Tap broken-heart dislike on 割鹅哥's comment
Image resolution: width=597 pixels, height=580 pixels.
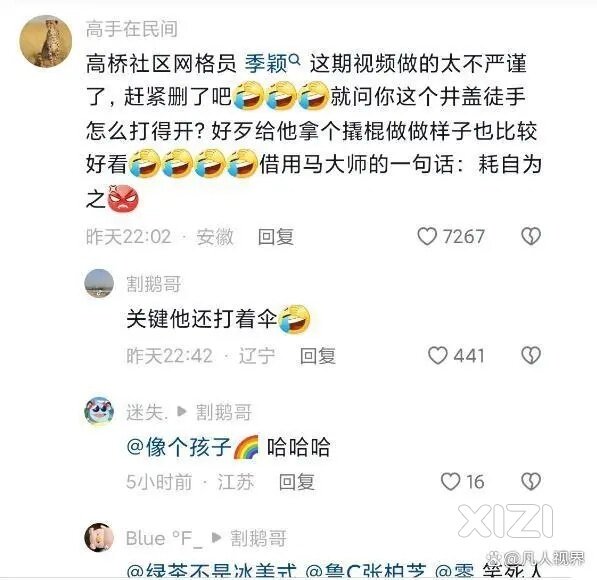pos(531,355)
